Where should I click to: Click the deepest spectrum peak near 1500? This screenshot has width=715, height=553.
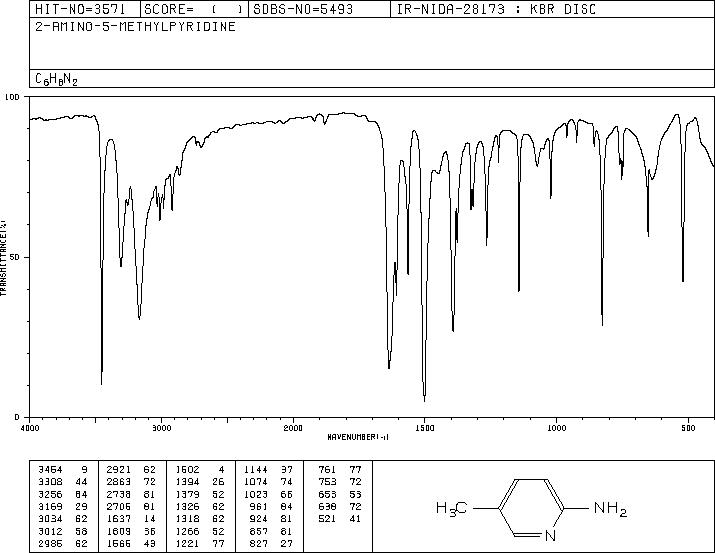coord(425,397)
